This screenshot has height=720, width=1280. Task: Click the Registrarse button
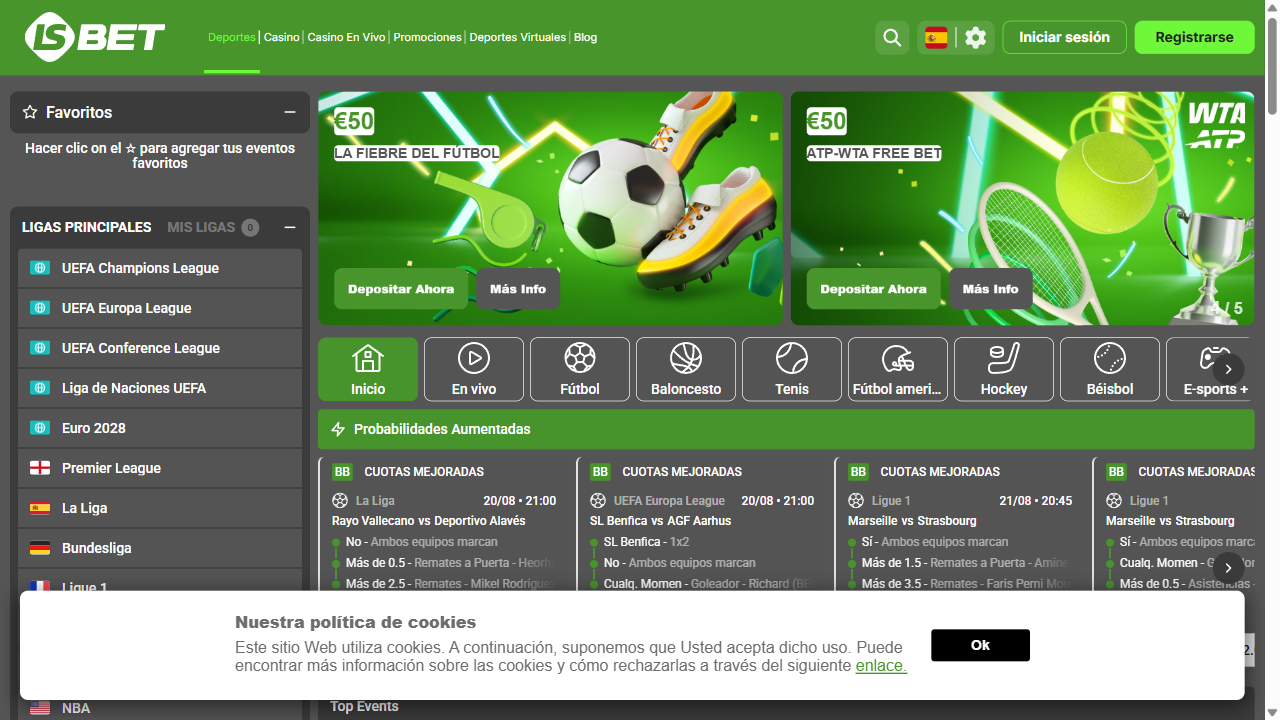pyautogui.click(x=1194, y=37)
